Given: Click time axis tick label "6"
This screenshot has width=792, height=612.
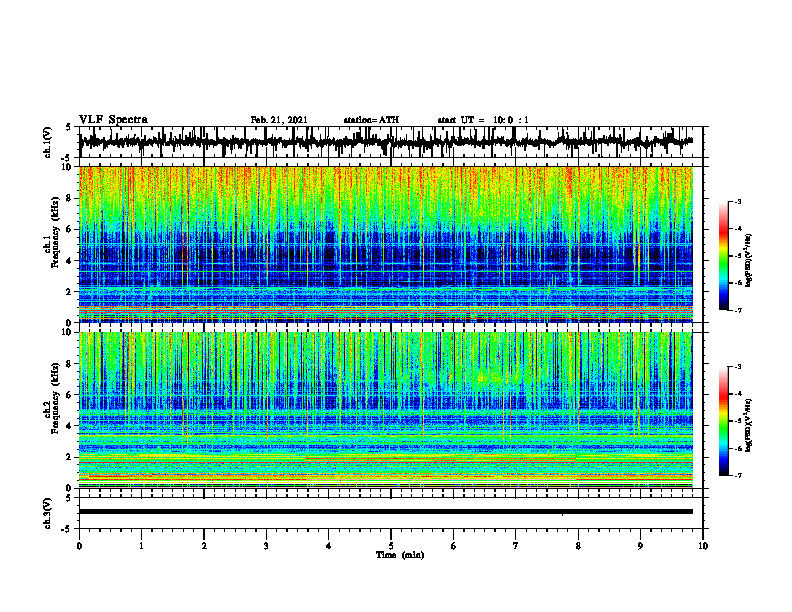Looking at the screenshot, I should (454, 546).
